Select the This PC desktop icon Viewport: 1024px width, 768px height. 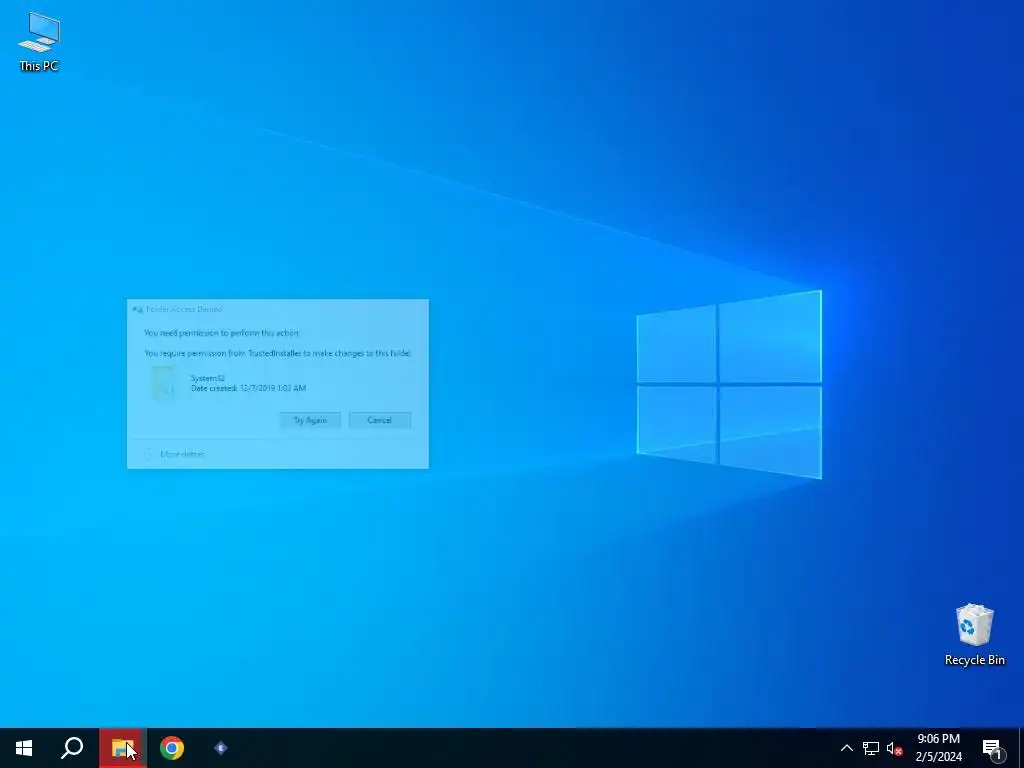click(x=39, y=42)
